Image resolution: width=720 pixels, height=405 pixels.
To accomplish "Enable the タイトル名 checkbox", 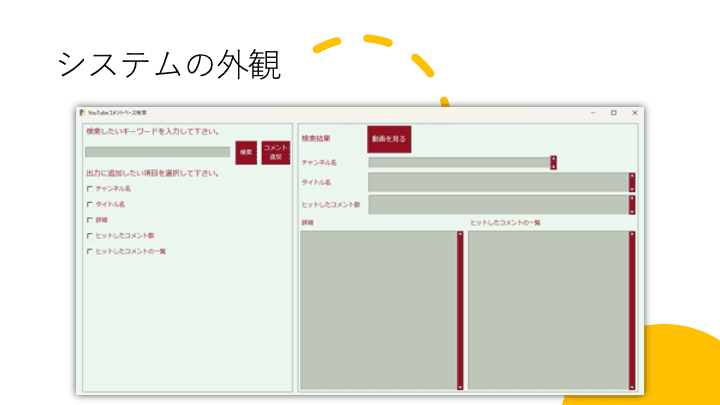I will pyautogui.click(x=90, y=204).
